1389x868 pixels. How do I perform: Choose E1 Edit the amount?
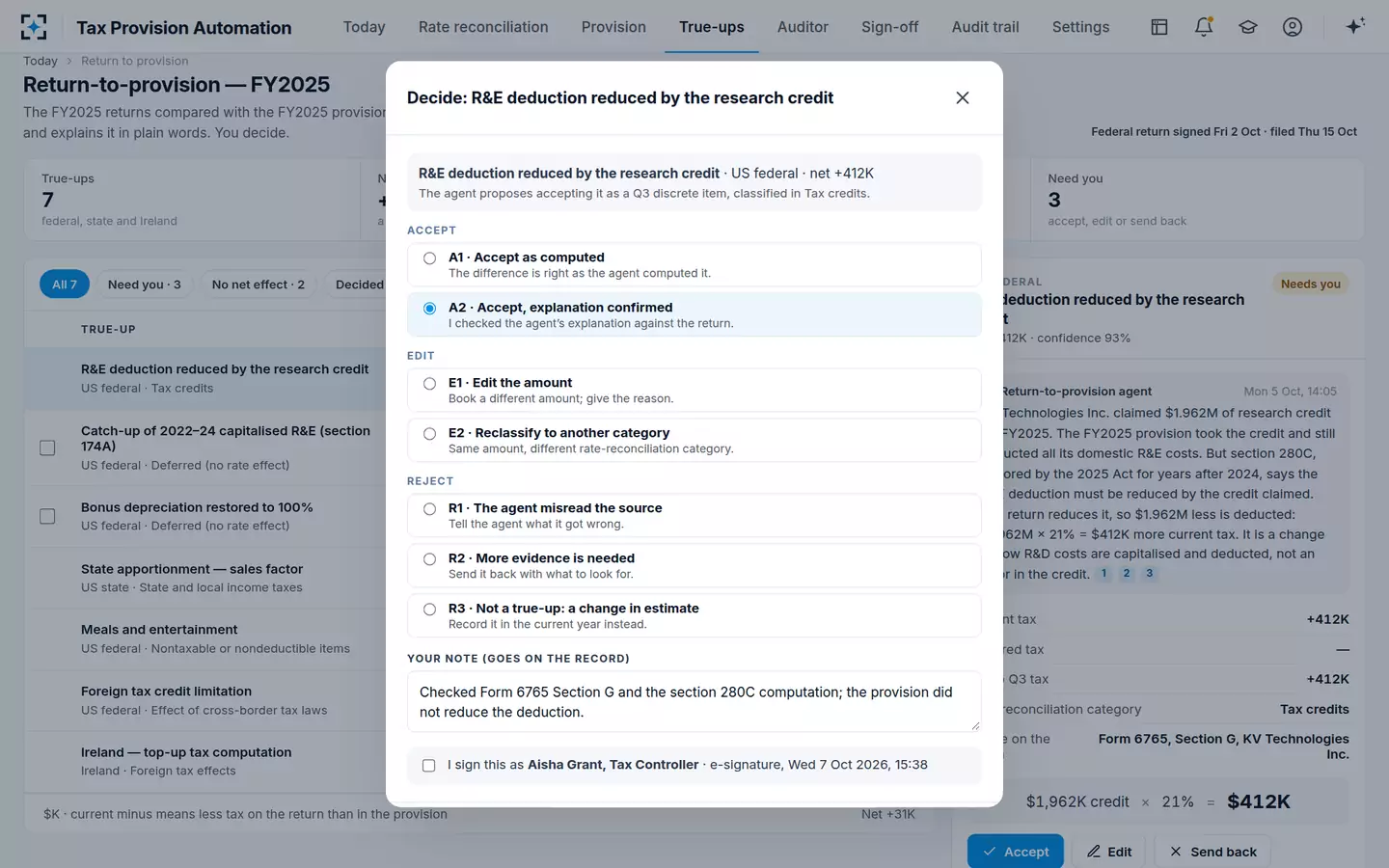pos(694,390)
